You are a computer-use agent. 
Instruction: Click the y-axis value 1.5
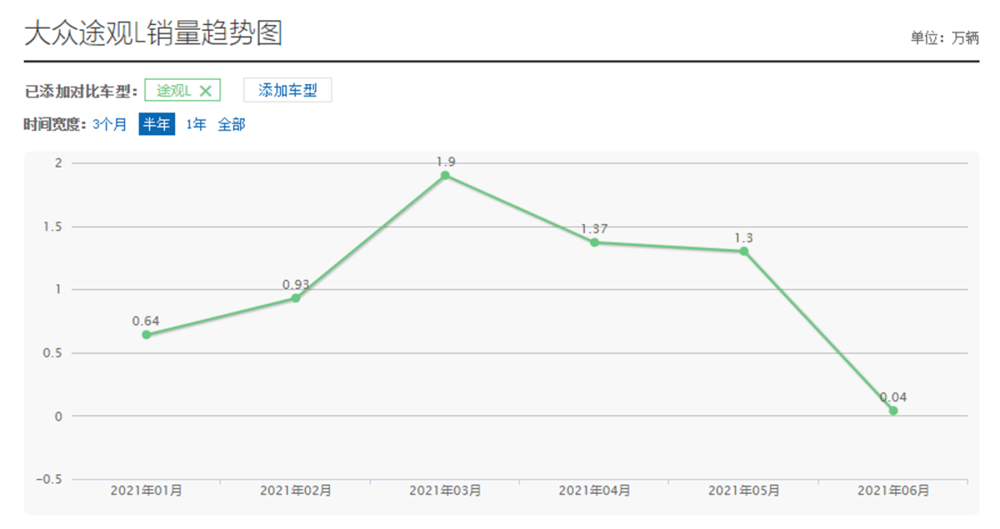coord(52,227)
